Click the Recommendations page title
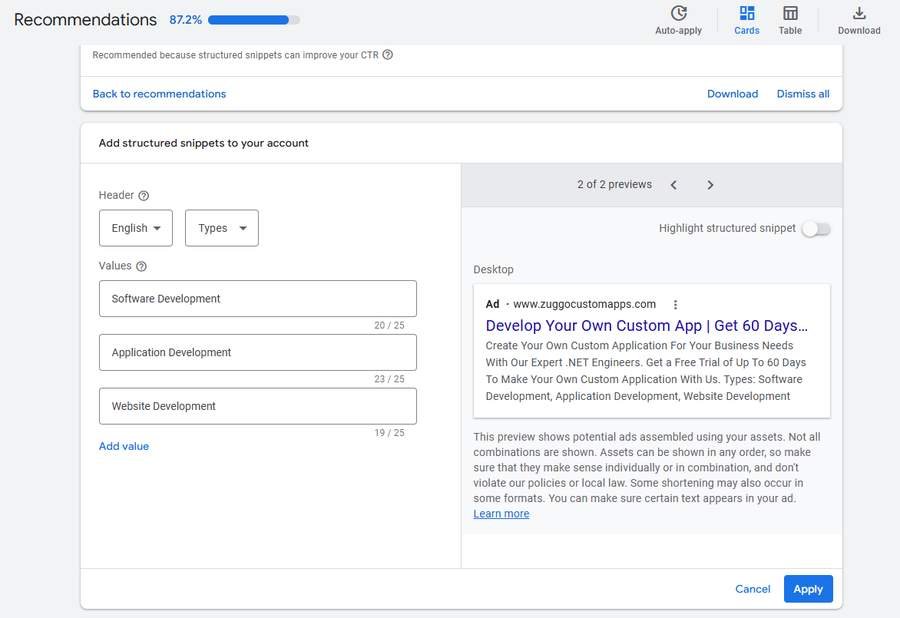 pos(85,20)
